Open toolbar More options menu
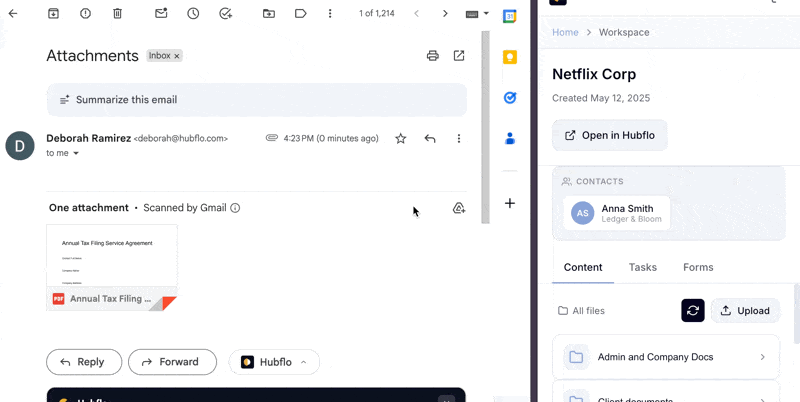Image resolution: width=800 pixels, height=402 pixels. [x=331, y=14]
